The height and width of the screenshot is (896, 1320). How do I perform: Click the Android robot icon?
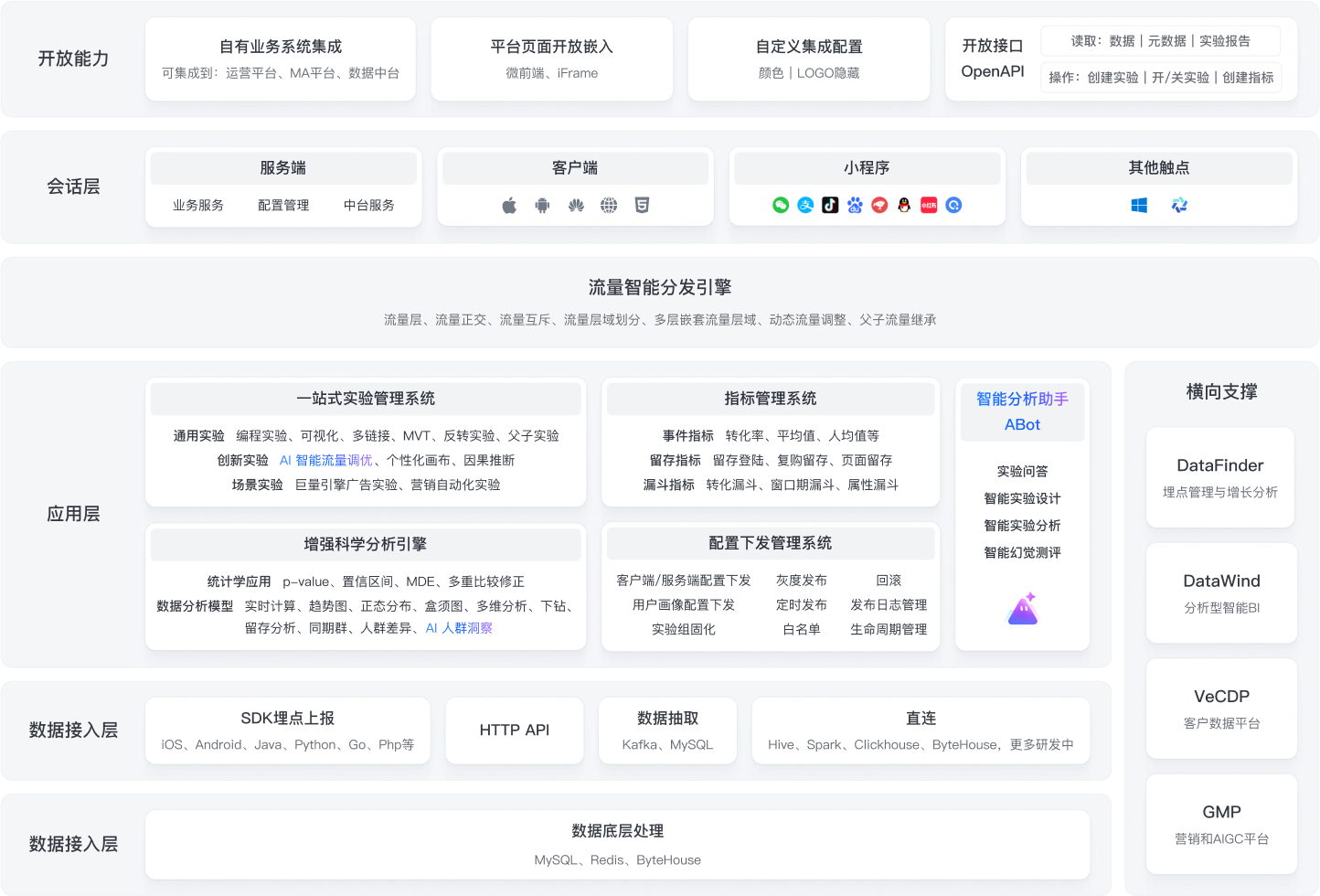[542, 206]
